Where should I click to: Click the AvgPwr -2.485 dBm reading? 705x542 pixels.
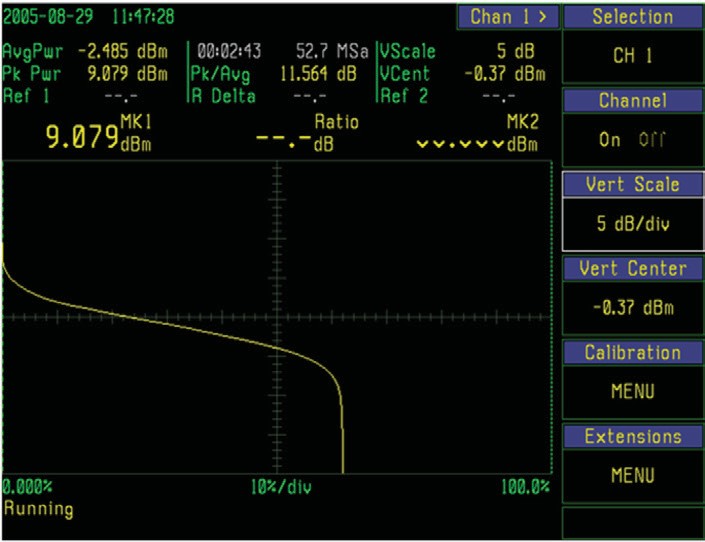(x=85, y=52)
